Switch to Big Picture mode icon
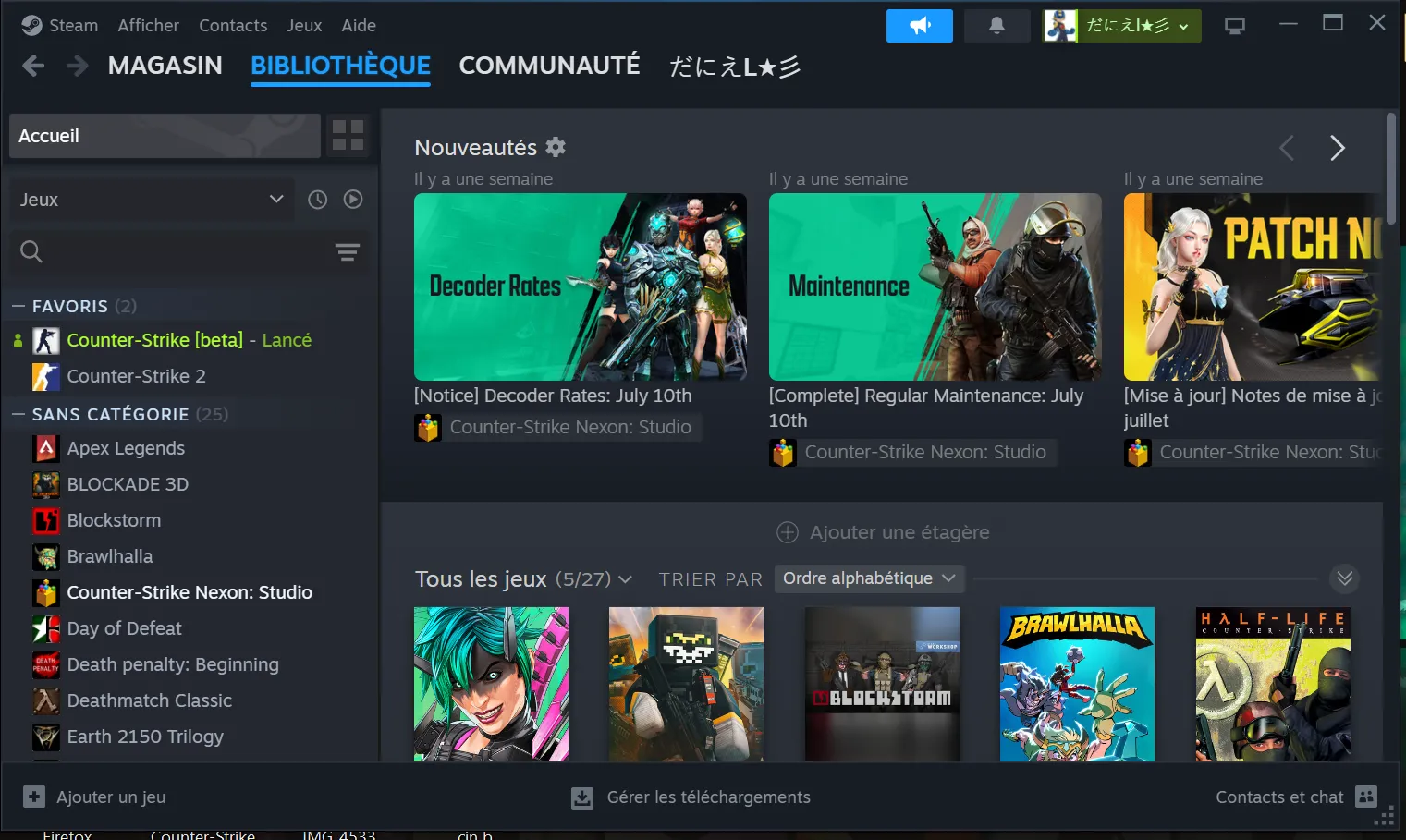1406x840 pixels. pyautogui.click(x=1234, y=26)
